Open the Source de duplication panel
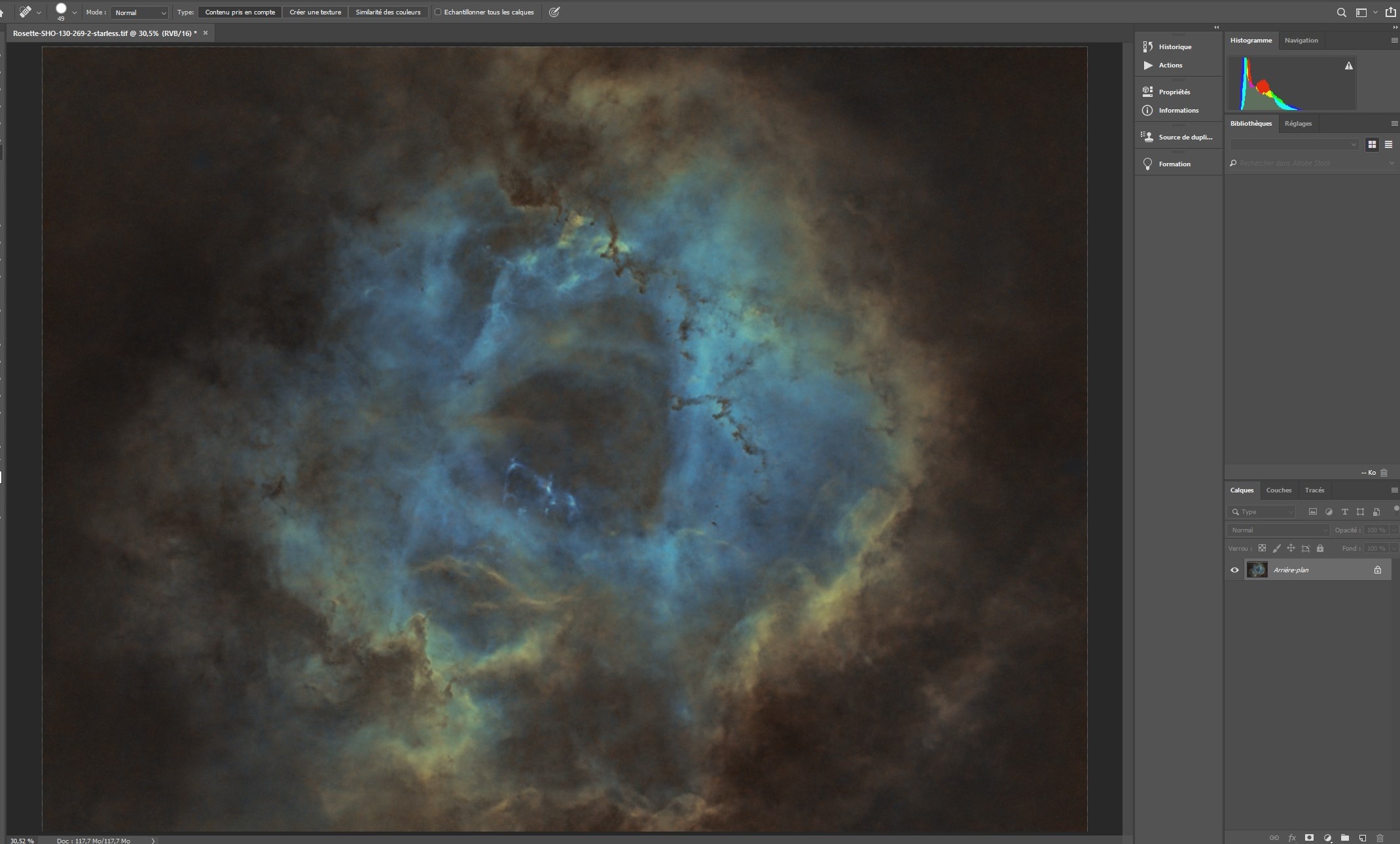Screen dimensions: 1400x844 [x=1177, y=137]
